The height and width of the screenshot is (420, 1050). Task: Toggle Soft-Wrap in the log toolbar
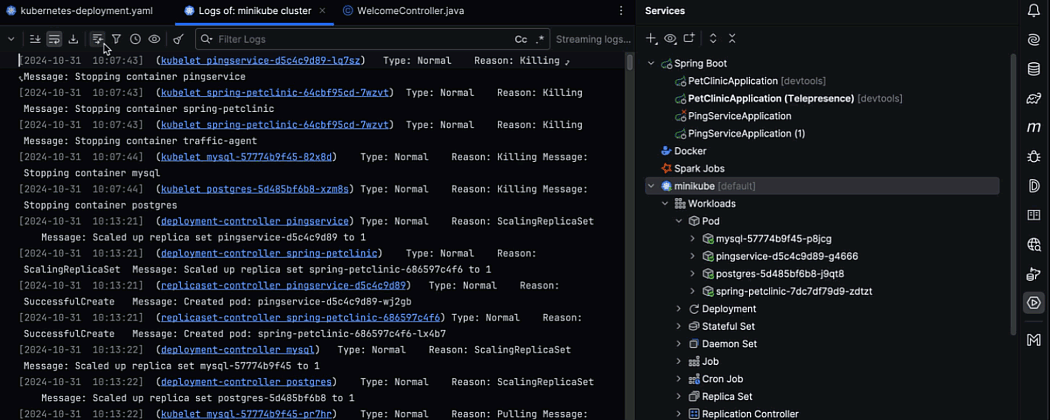click(x=54, y=40)
